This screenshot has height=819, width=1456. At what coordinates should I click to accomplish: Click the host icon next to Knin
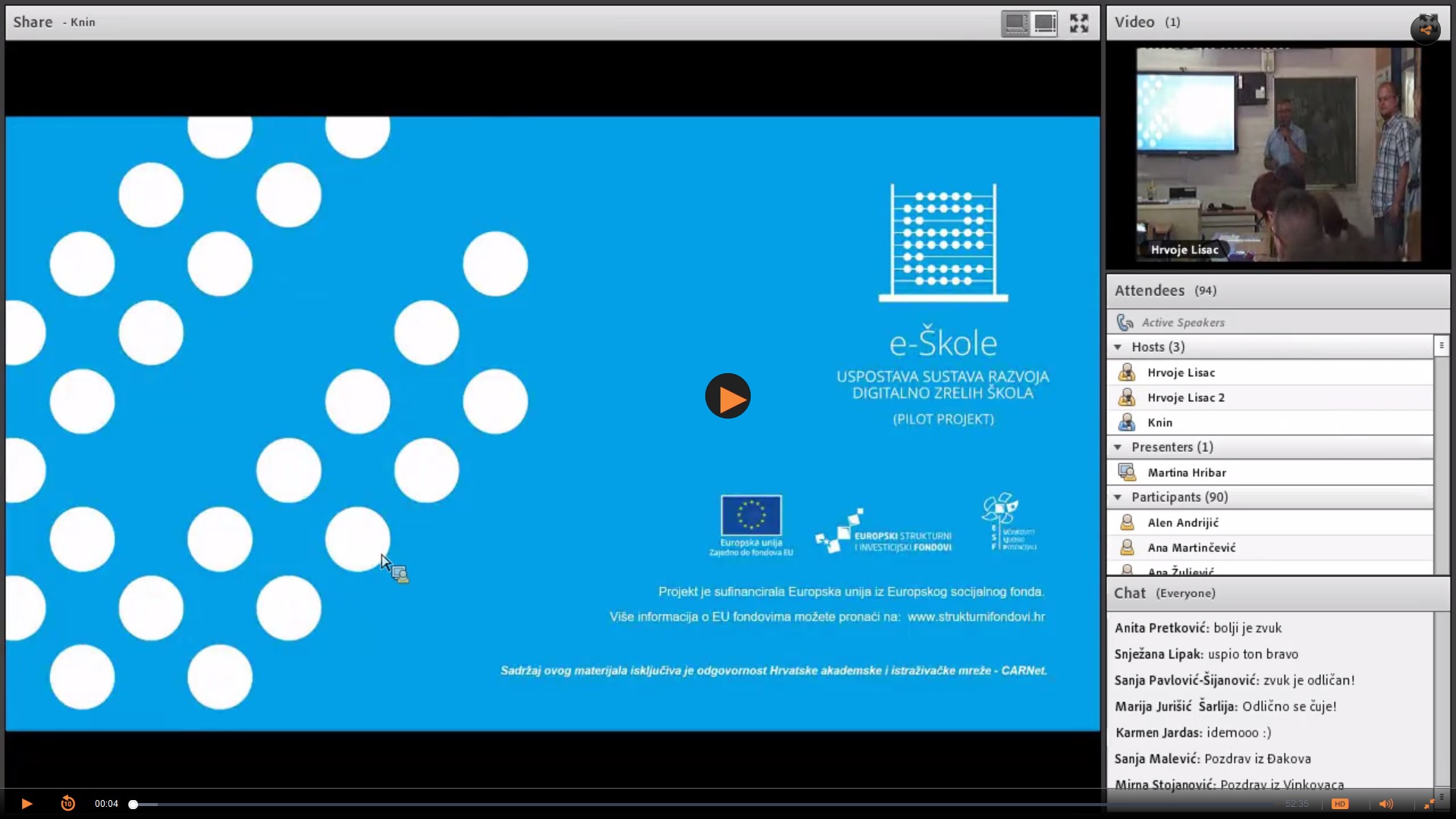tap(1127, 422)
